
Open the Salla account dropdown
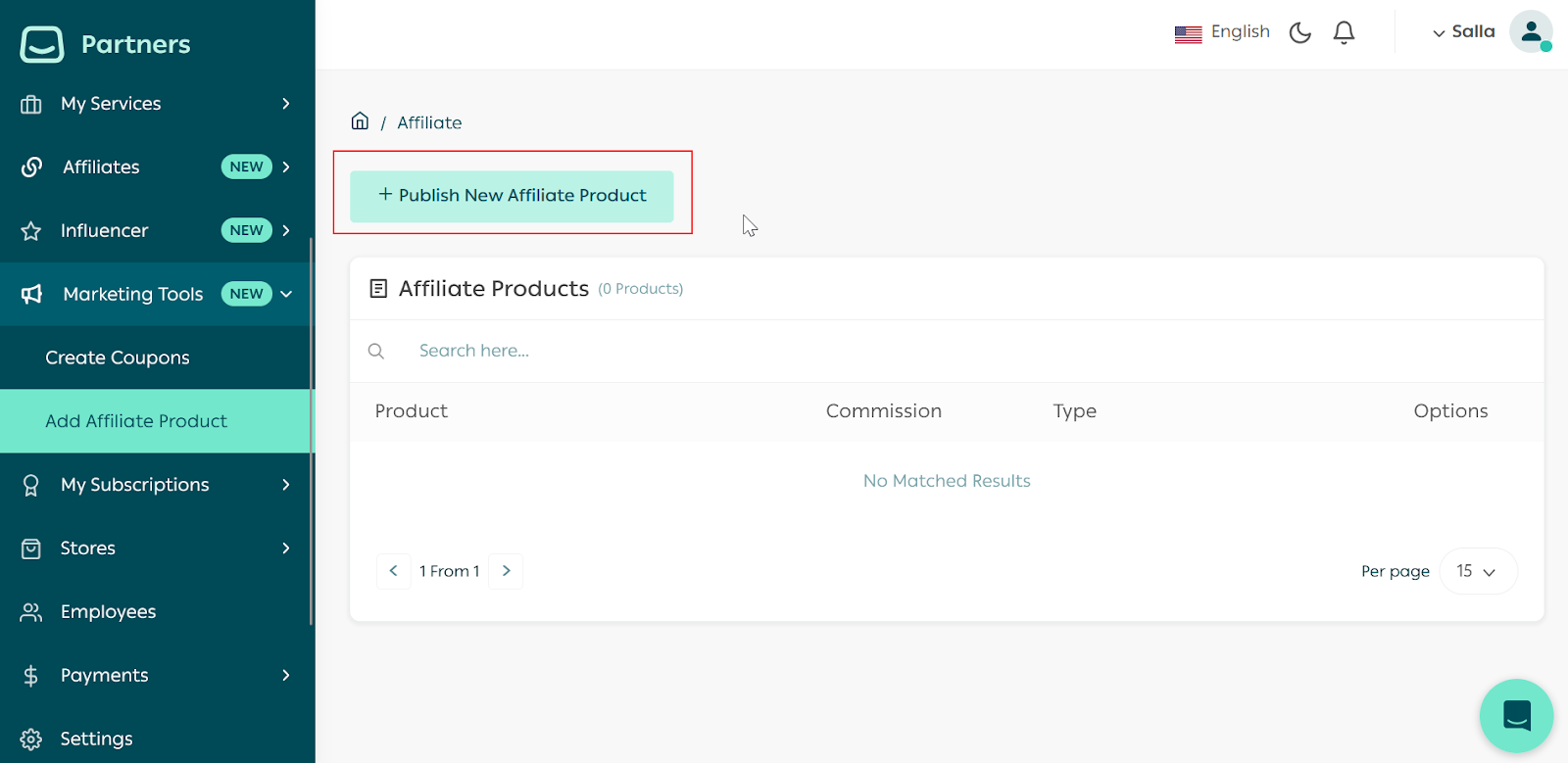pos(1463,32)
